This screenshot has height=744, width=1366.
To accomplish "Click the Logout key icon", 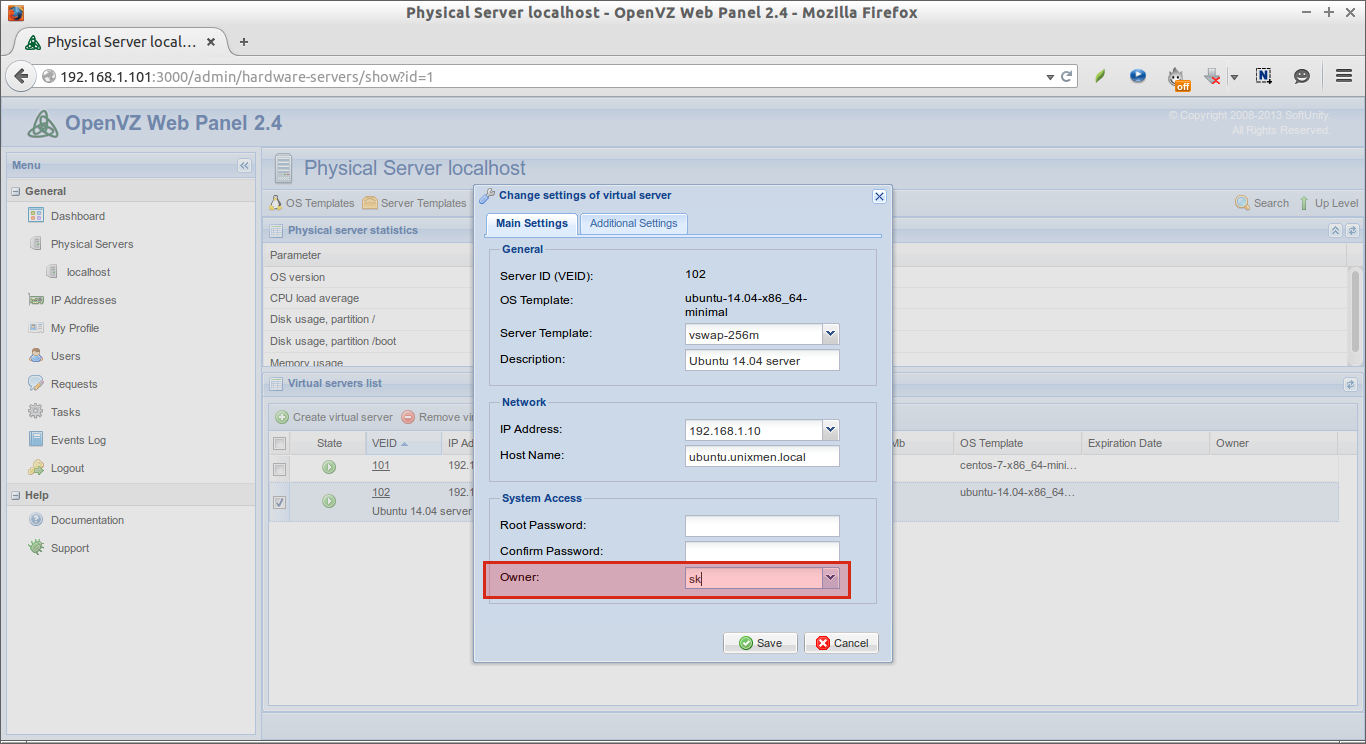I will [x=36, y=468].
